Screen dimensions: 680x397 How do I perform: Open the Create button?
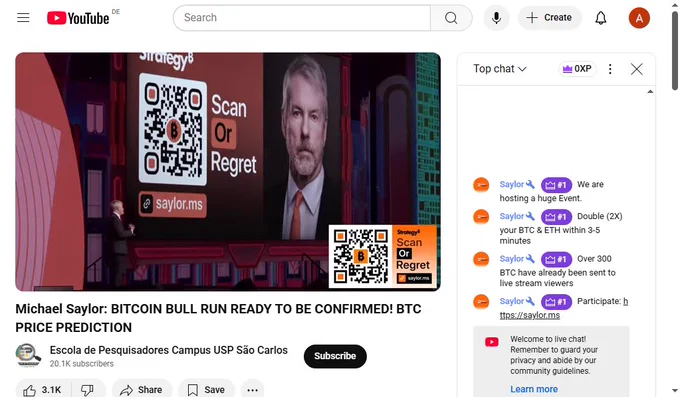click(x=549, y=18)
